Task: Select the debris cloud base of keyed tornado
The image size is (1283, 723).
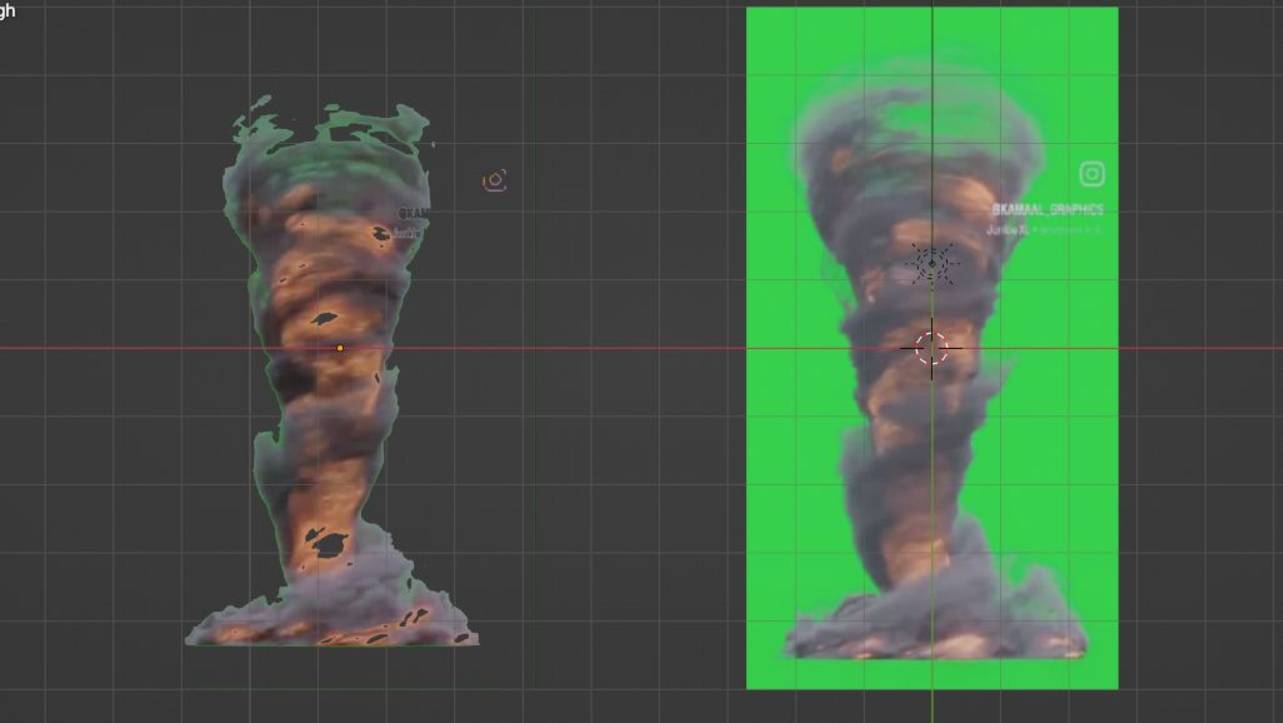Action: pyautogui.click(x=330, y=615)
